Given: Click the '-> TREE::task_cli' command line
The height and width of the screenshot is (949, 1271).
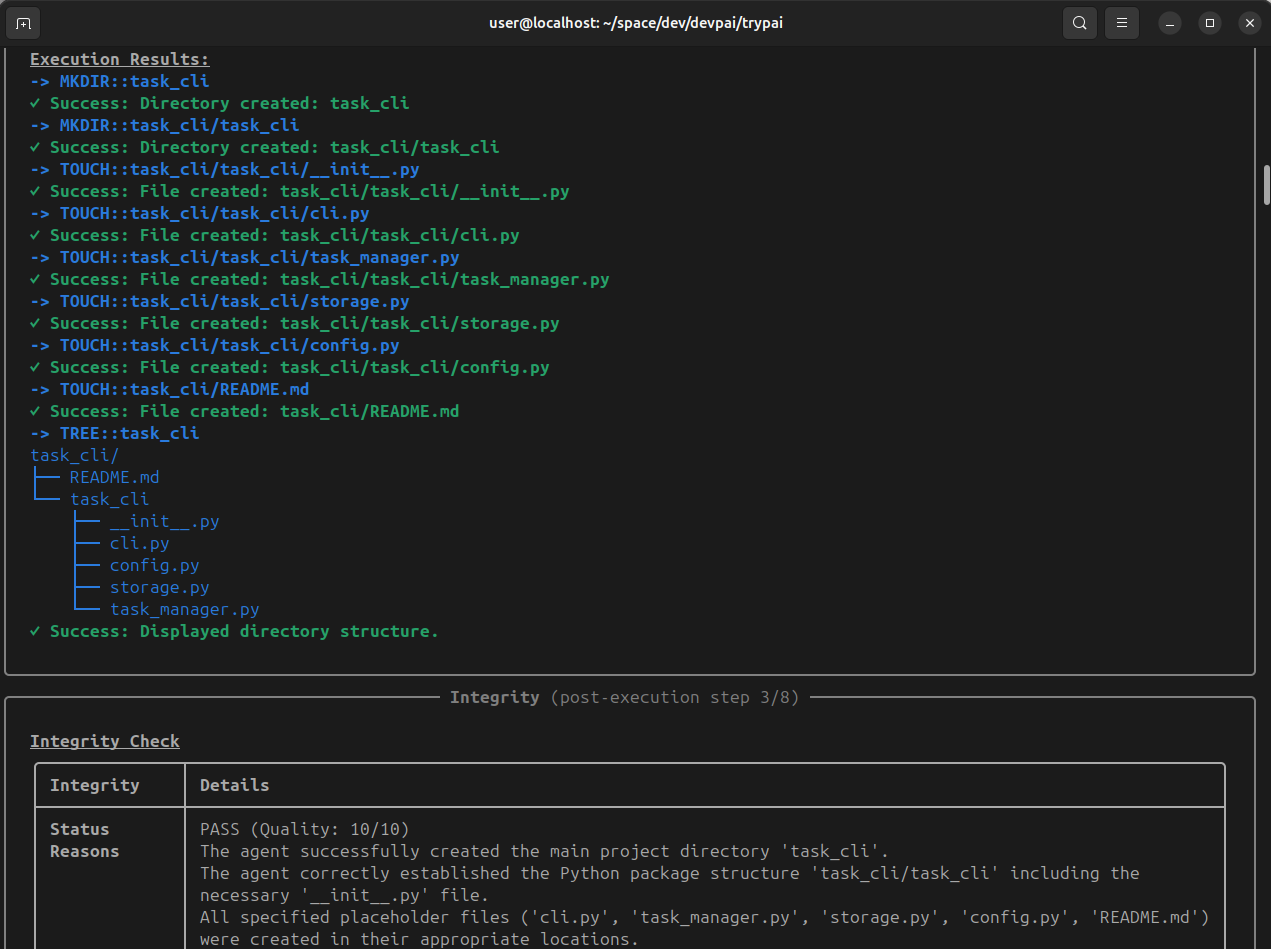Looking at the screenshot, I should click(x=114, y=433).
